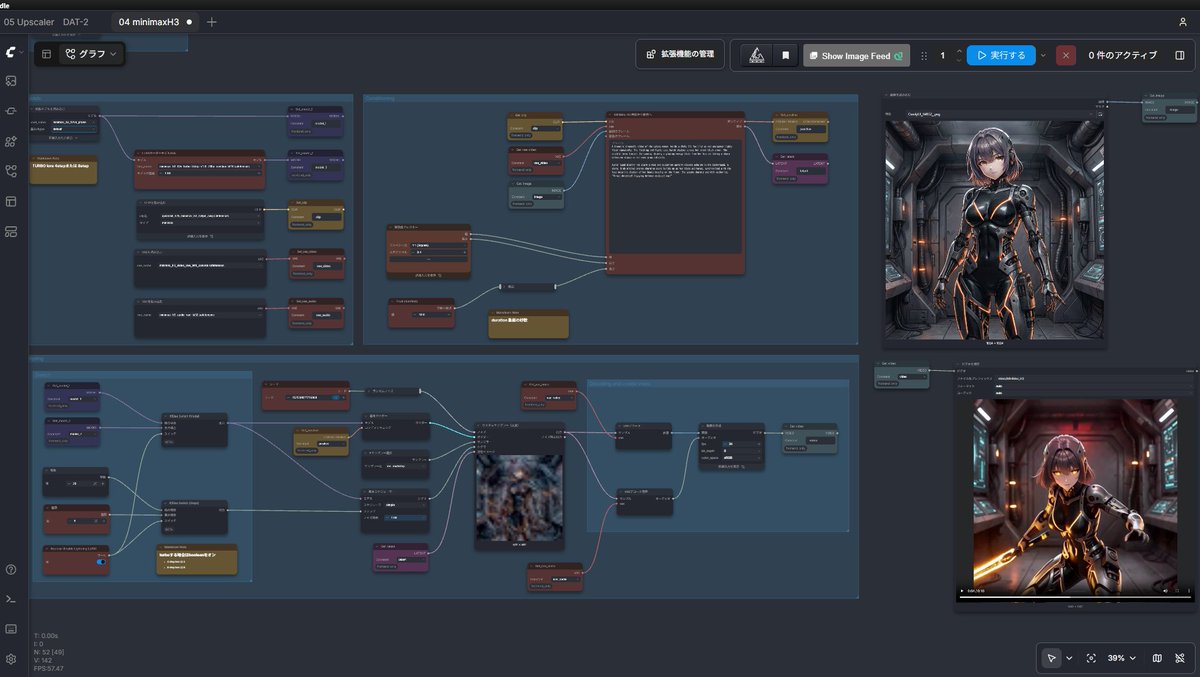Open the 39% zoom dropdown
Image resolution: width=1200 pixels, height=677 pixels.
(x=1124, y=658)
